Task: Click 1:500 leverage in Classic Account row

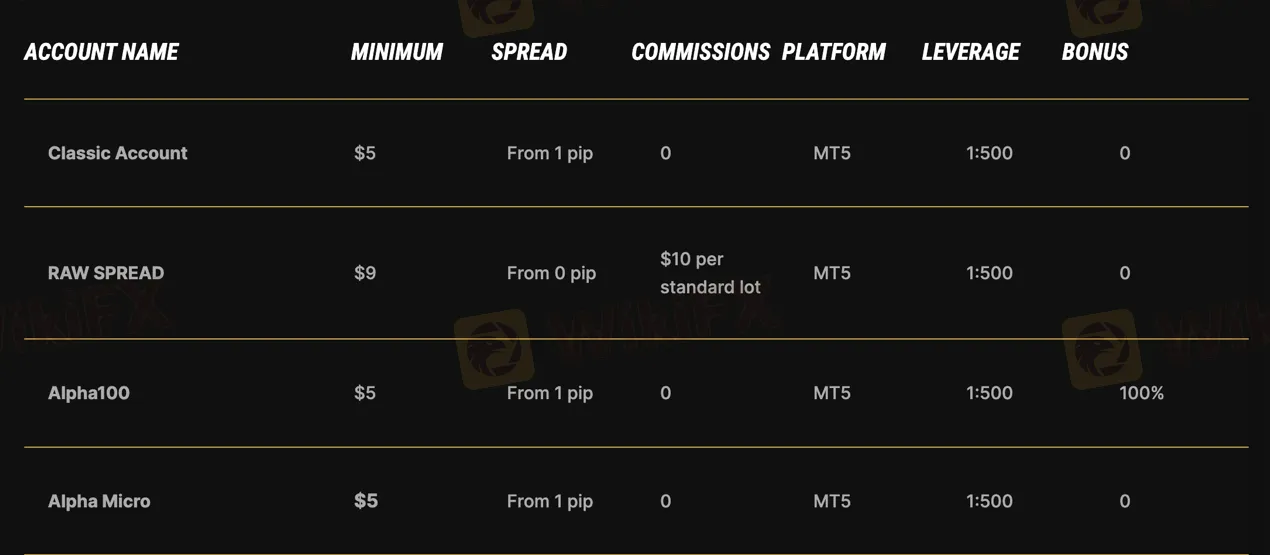Action: click(x=989, y=153)
